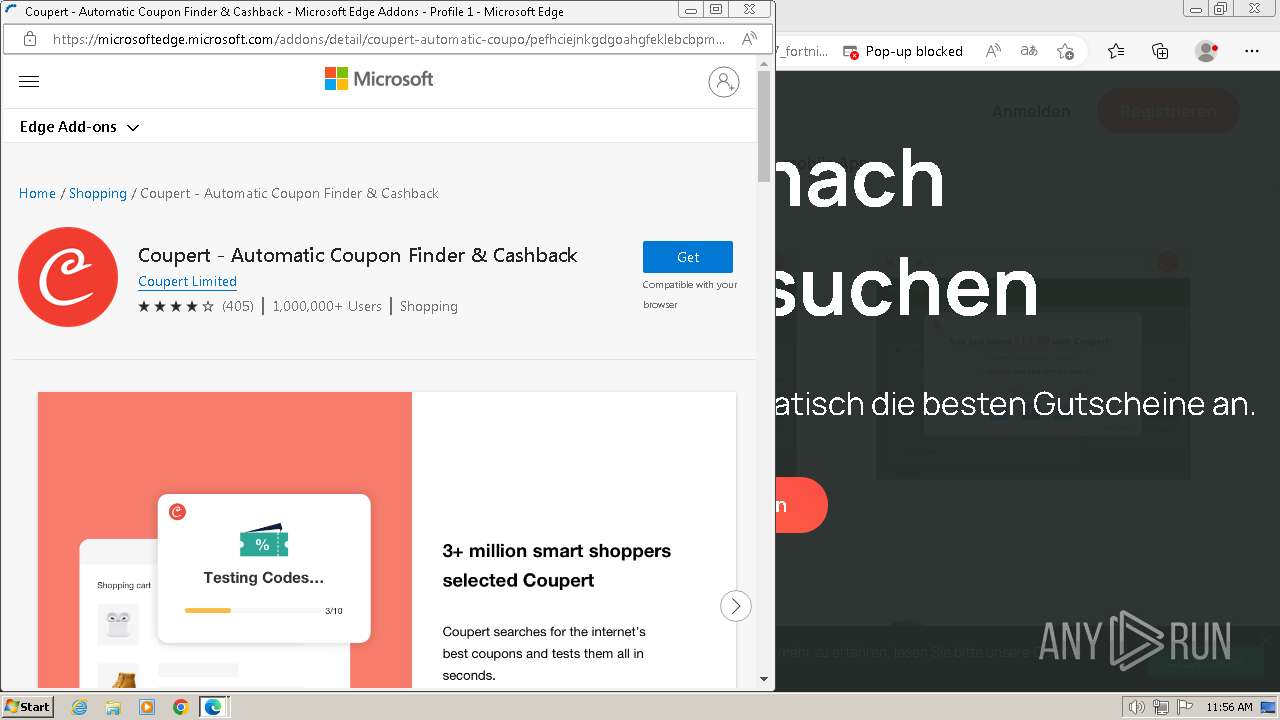The height and width of the screenshot is (720, 1280).
Task: Click the speaker volume tray icon
Action: coord(1137,707)
